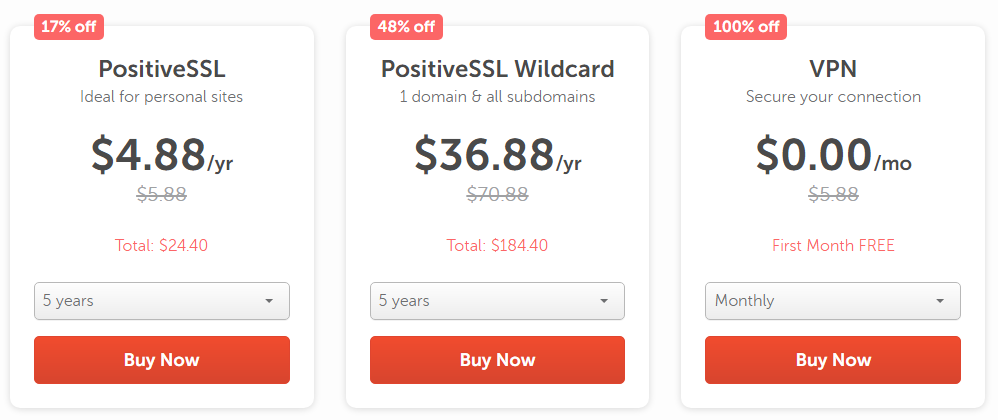998x420 pixels.
Task: Select the PositiveSSL Wildcard heading
Action: (x=497, y=69)
